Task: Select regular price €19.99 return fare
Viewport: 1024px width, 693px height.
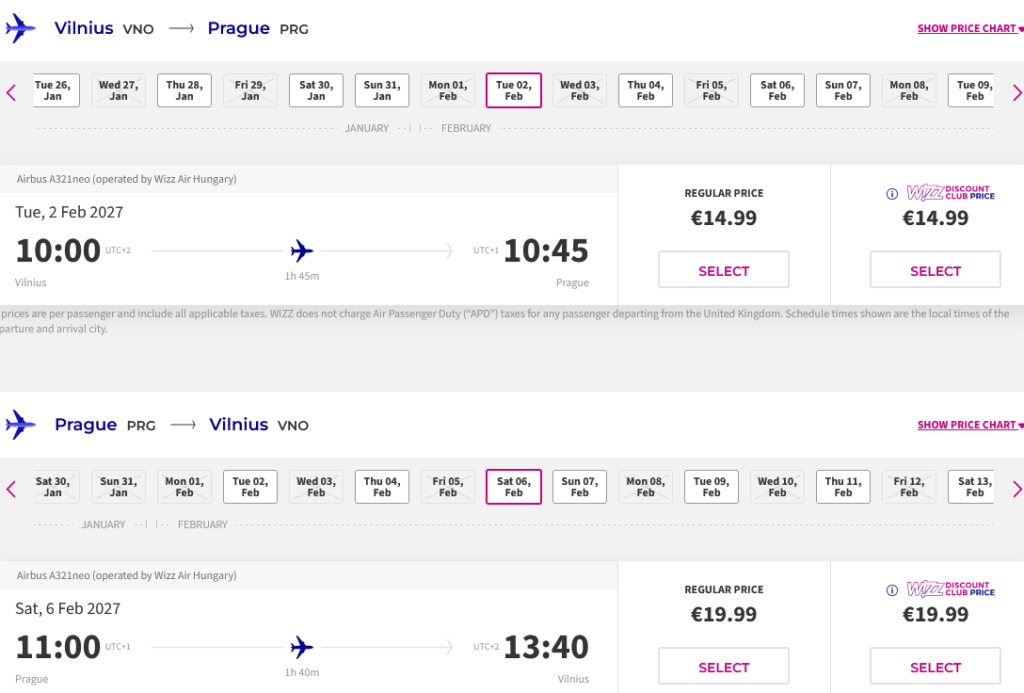Action: [724, 666]
